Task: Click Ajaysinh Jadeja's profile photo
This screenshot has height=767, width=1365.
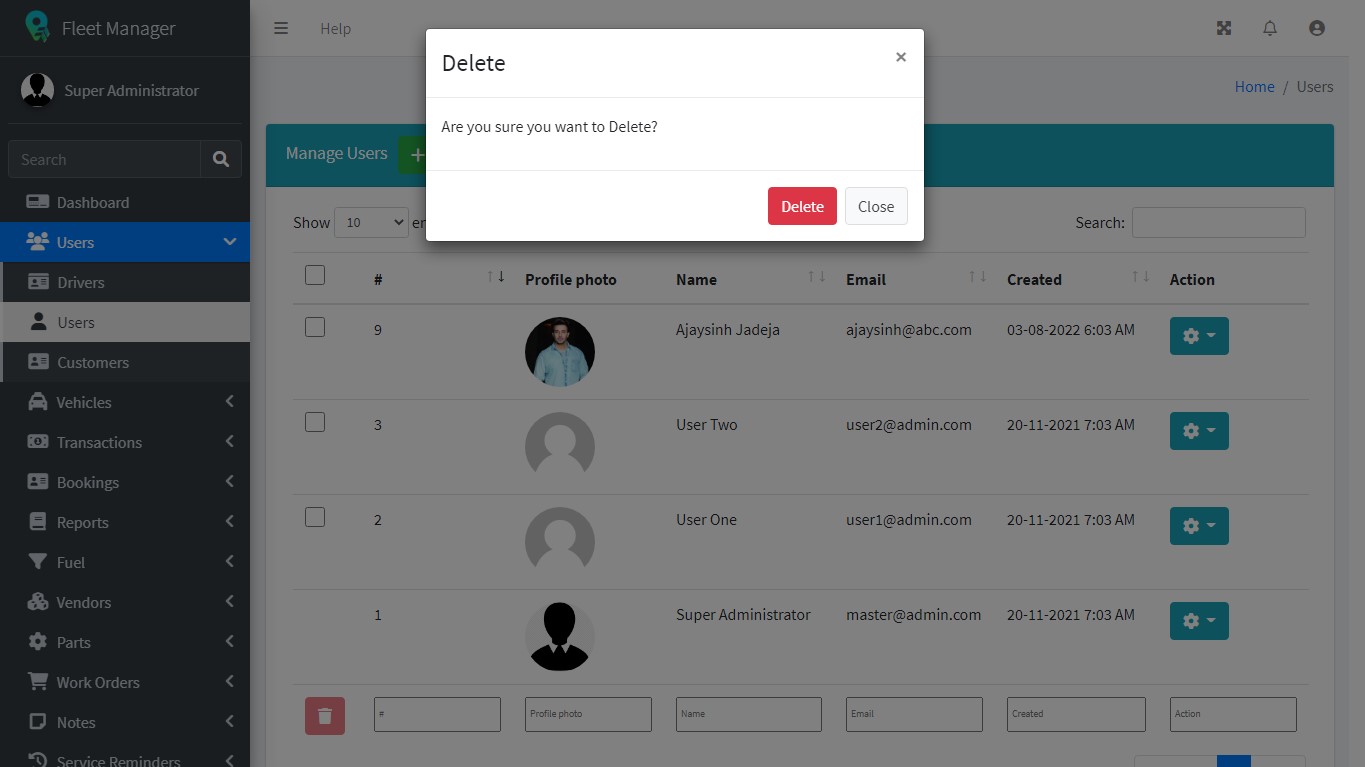Action: coord(560,352)
